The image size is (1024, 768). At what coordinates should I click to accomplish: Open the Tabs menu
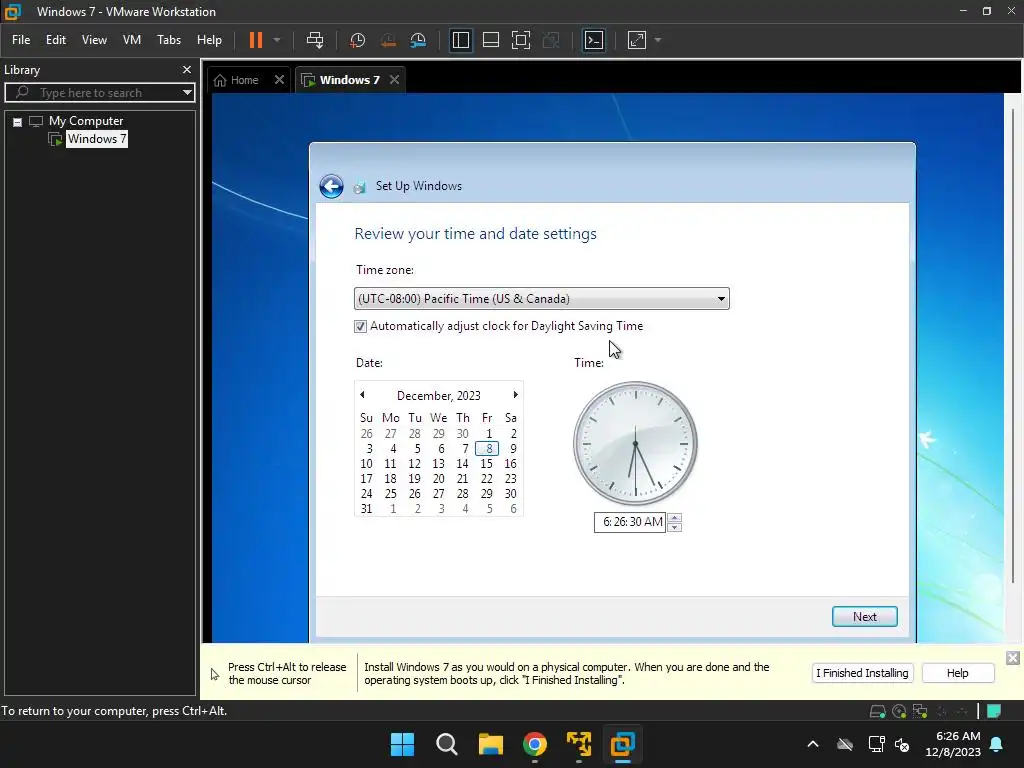coord(169,40)
